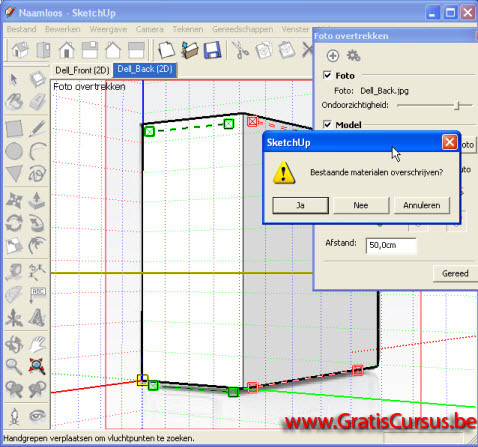Image resolution: width=478 pixels, height=447 pixels.
Task: Open the Gereedschappen menu
Action: (x=243, y=29)
